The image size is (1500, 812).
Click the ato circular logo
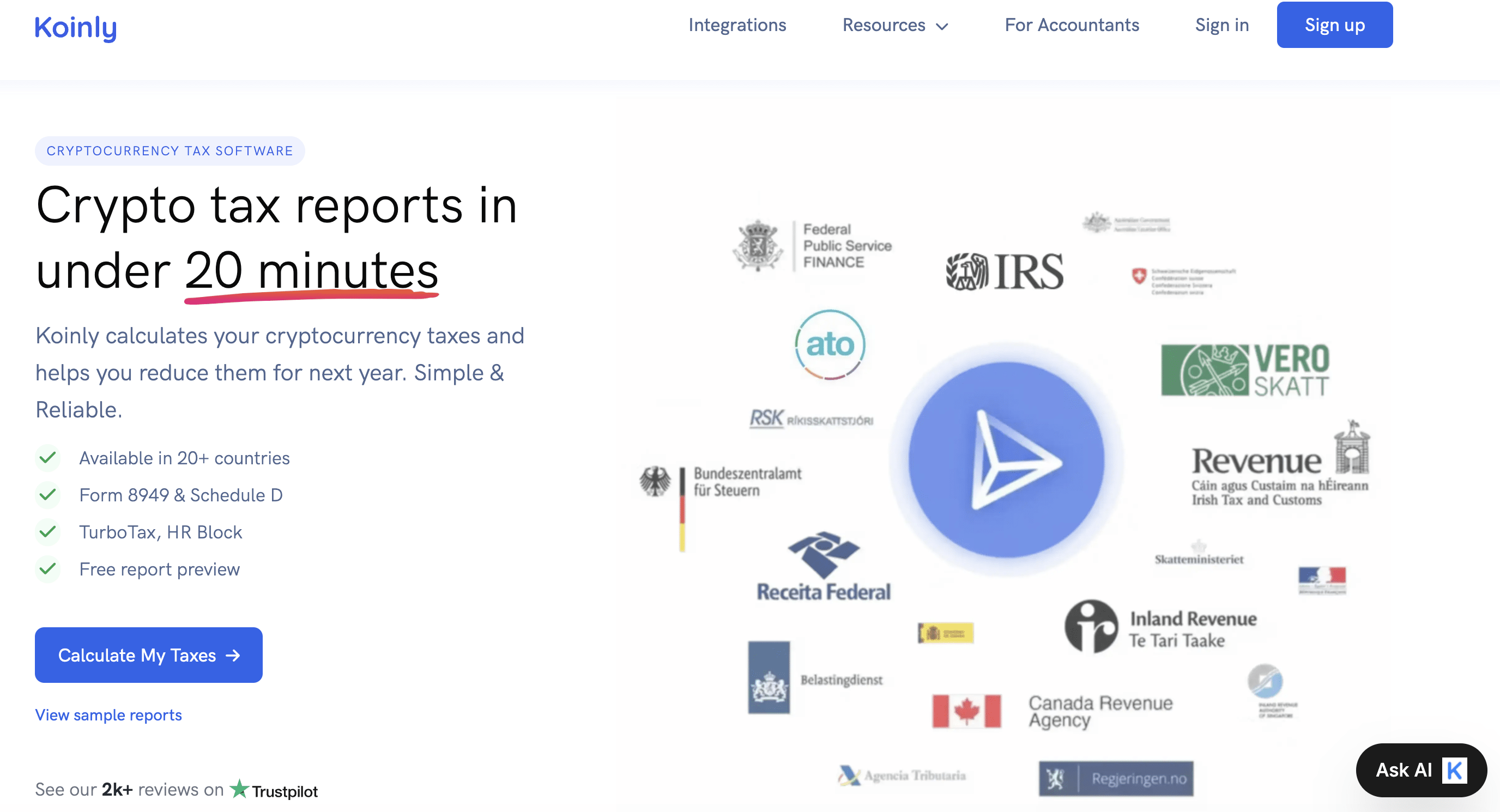click(830, 344)
